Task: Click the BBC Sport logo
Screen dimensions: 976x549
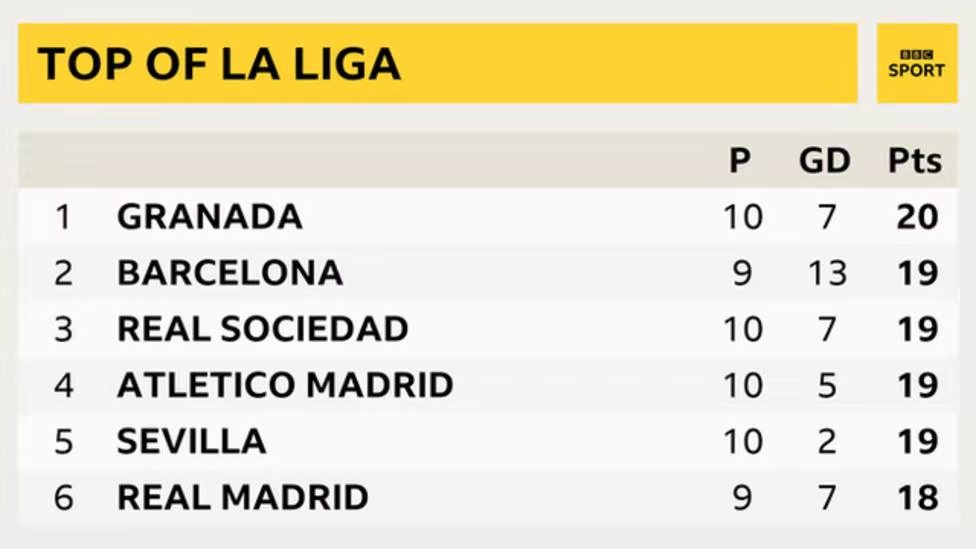Action: (916, 64)
